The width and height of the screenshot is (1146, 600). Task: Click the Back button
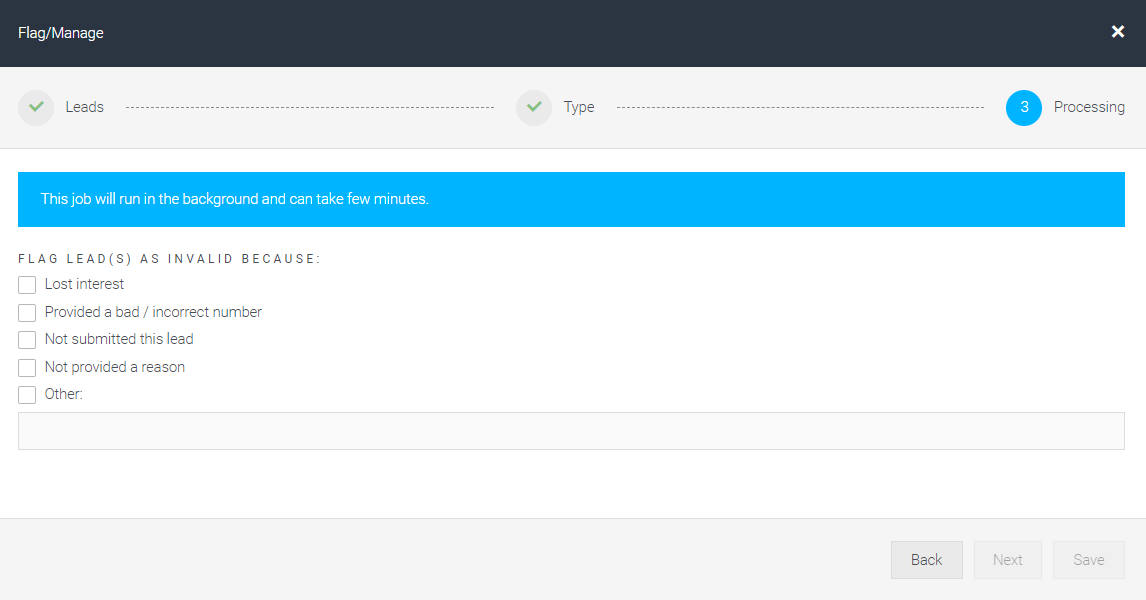927,560
